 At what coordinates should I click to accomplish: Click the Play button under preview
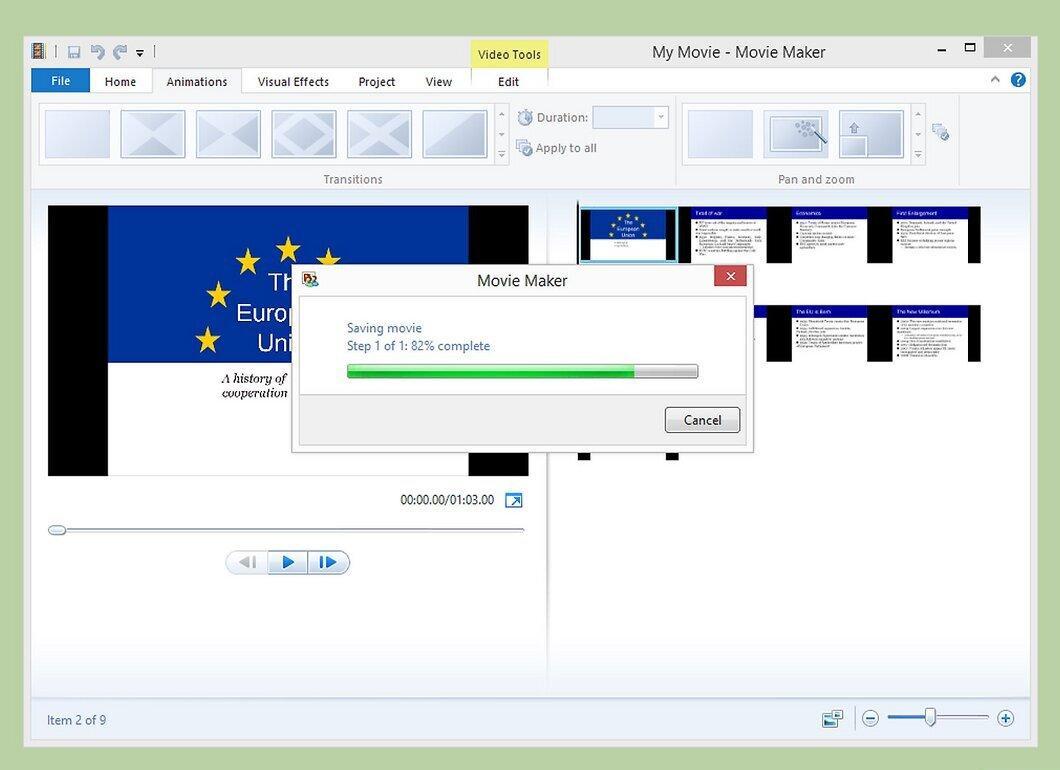click(288, 562)
